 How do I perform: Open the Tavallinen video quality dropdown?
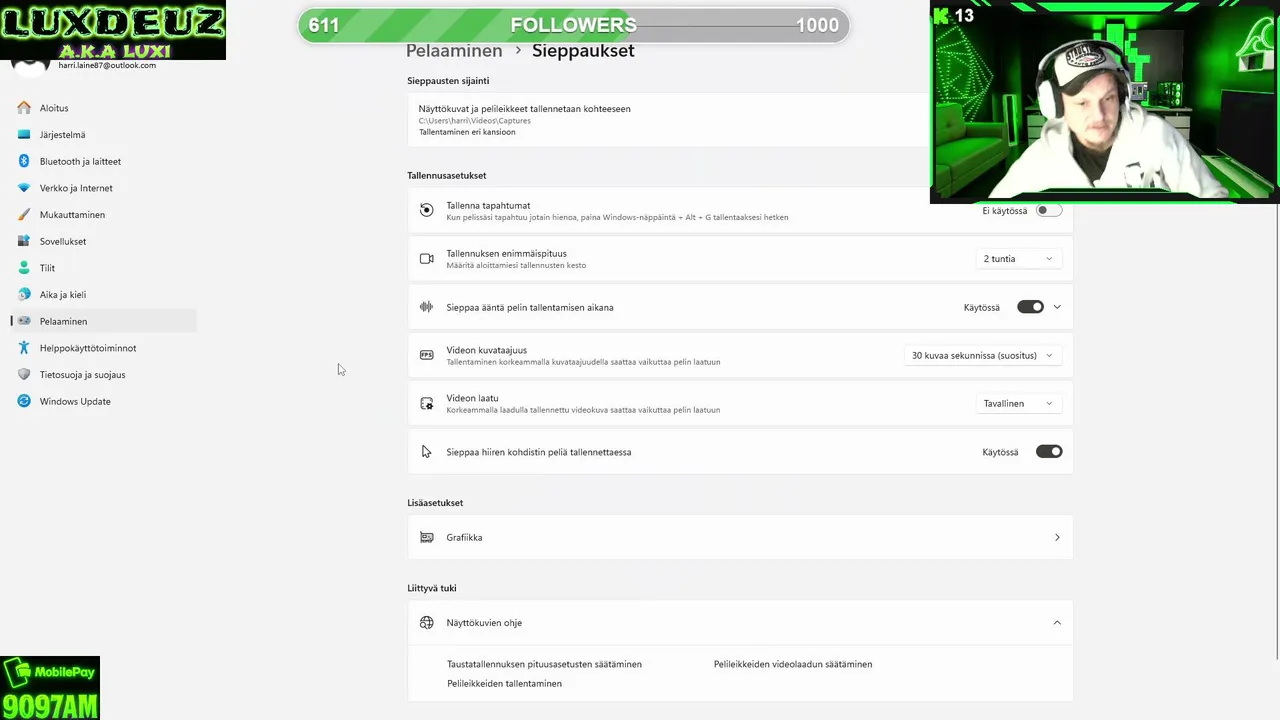click(x=1018, y=403)
